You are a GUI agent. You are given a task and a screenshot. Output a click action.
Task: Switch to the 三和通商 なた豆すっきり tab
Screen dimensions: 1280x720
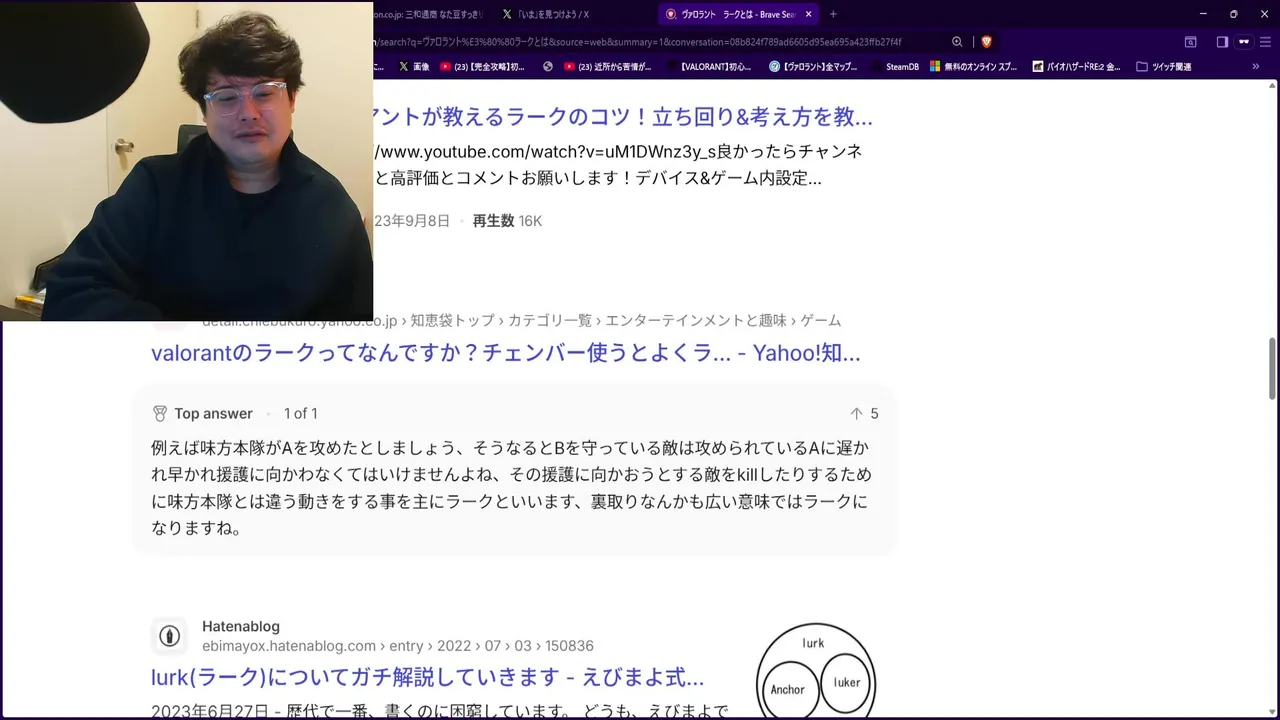coord(430,14)
